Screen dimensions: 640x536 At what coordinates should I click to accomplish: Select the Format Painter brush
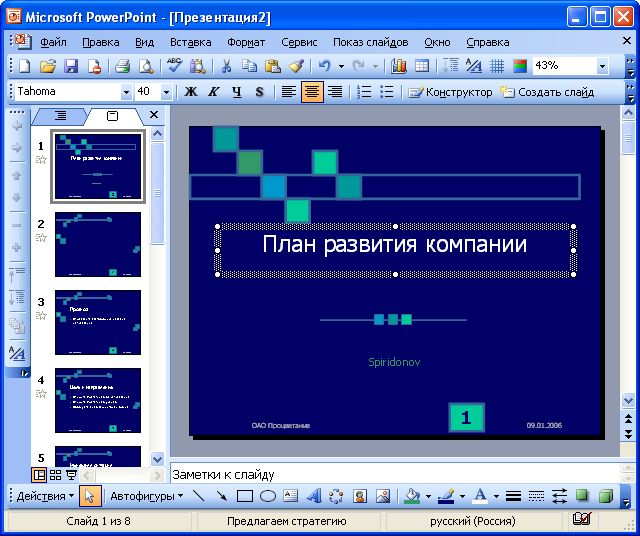(x=296, y=66)
